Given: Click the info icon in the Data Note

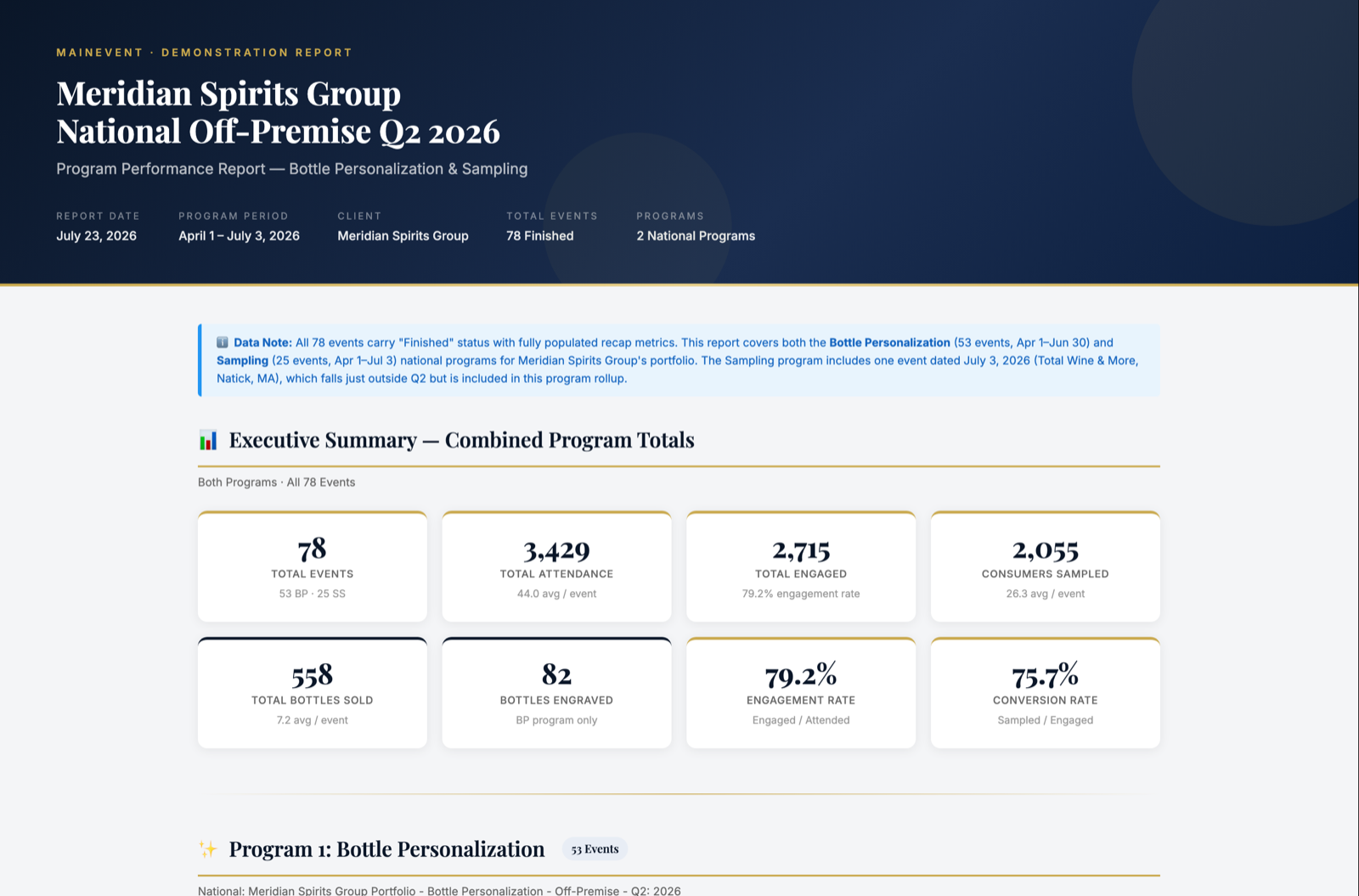Looking at the screenshot, I should tap(223, 342).
